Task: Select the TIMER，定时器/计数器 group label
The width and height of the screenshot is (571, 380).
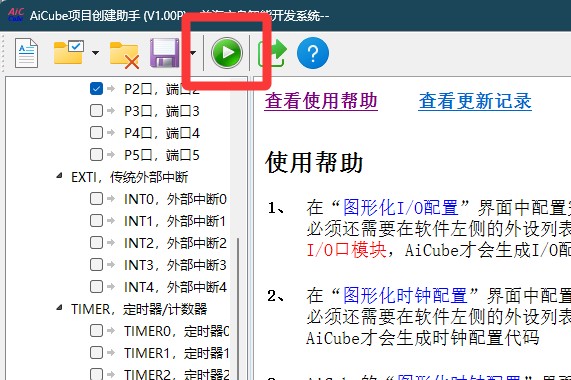Action: pos(139,309)
